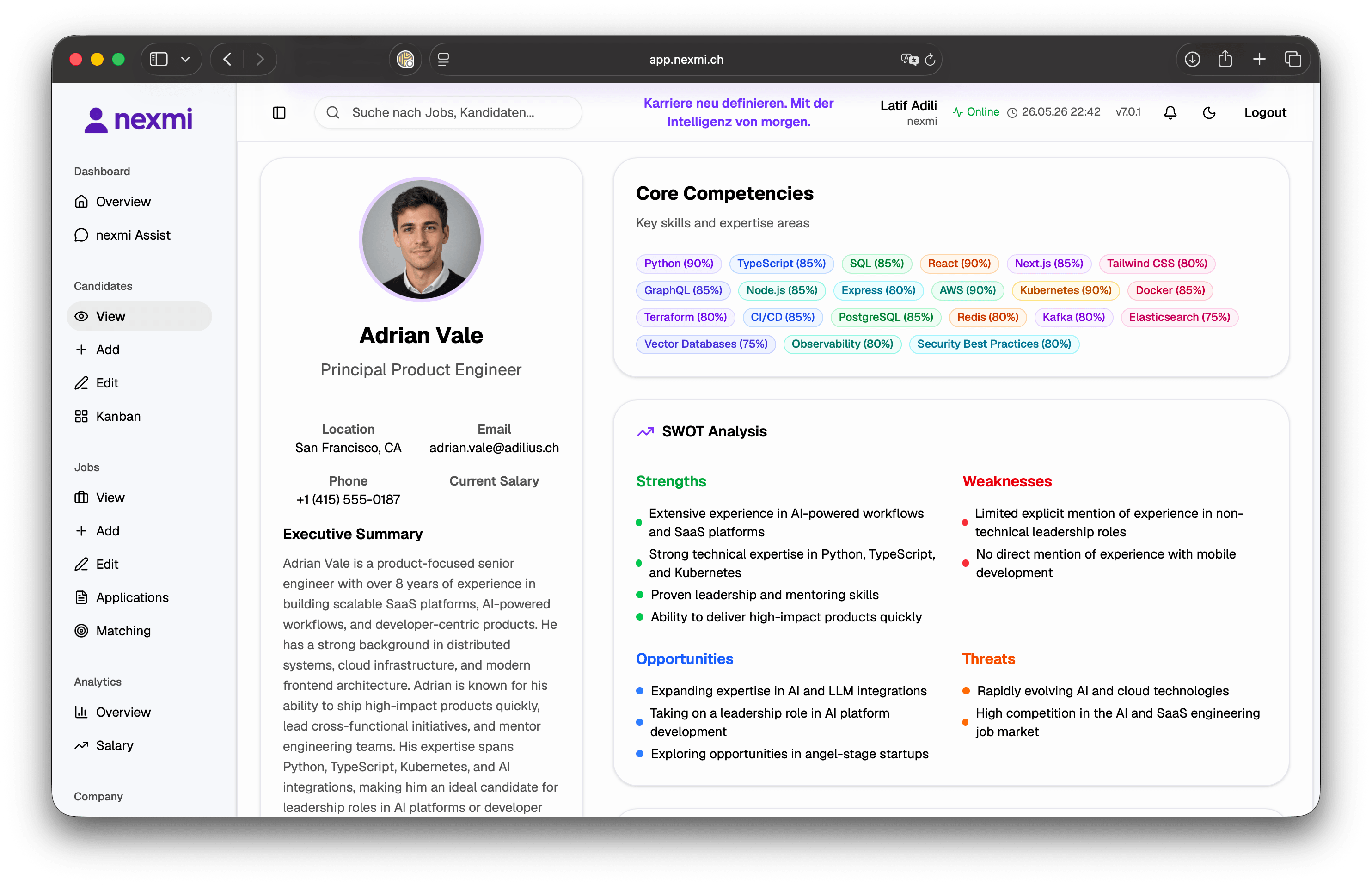The width and height of the screenshot is (1372, 885).
Task: Click the Threats heading
Action: point(988,658)
